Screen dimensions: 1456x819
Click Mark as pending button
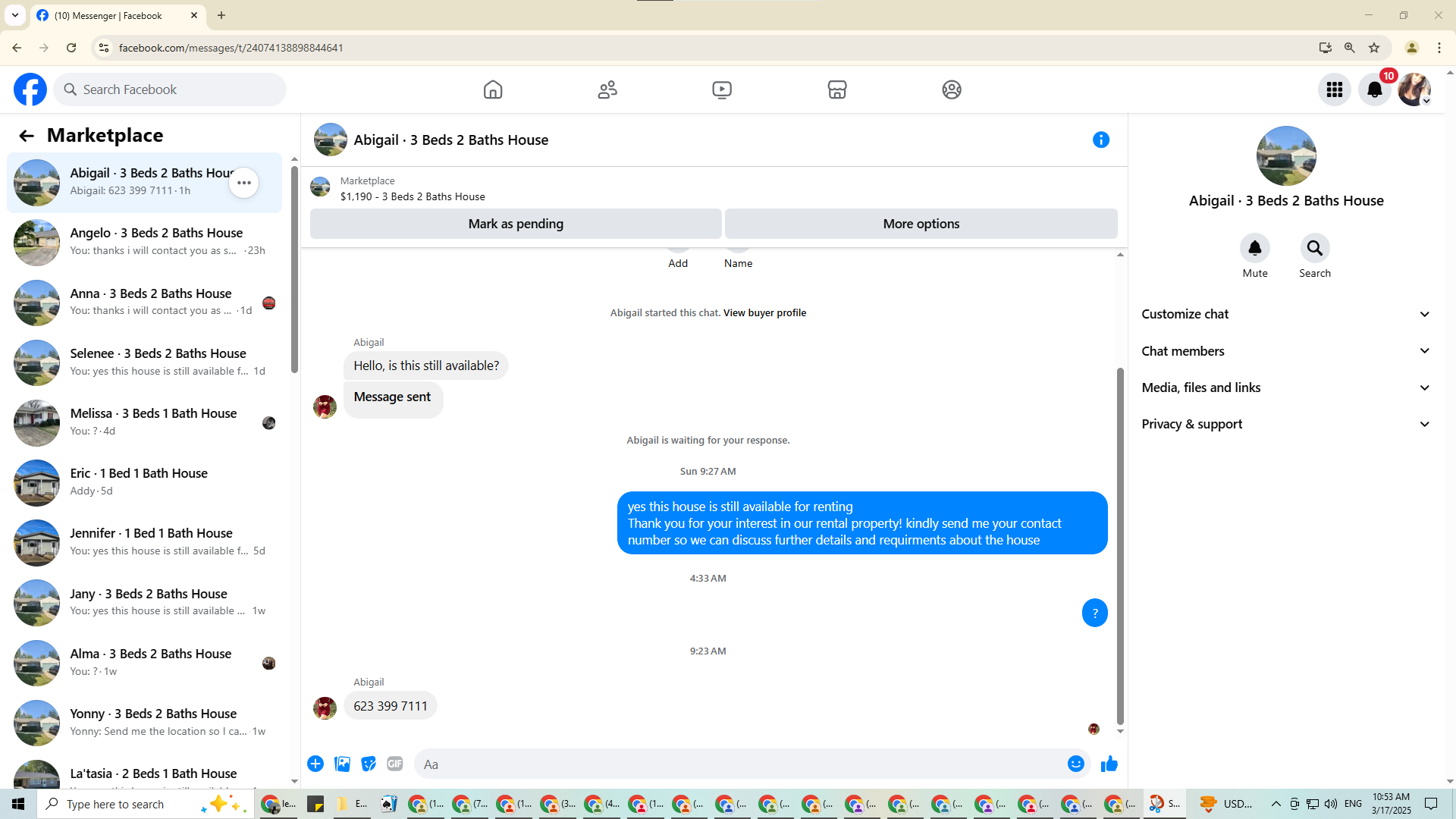(x=516, y=224)
